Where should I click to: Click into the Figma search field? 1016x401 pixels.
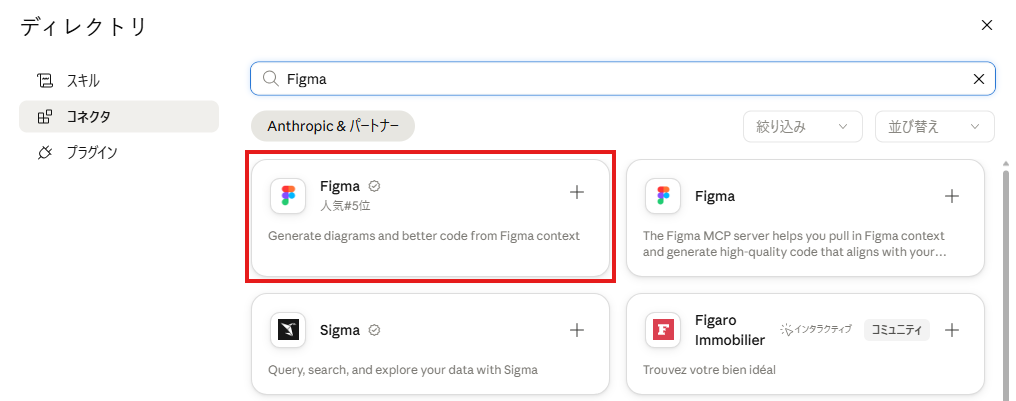pyautogui.click(x=622, y=79)
